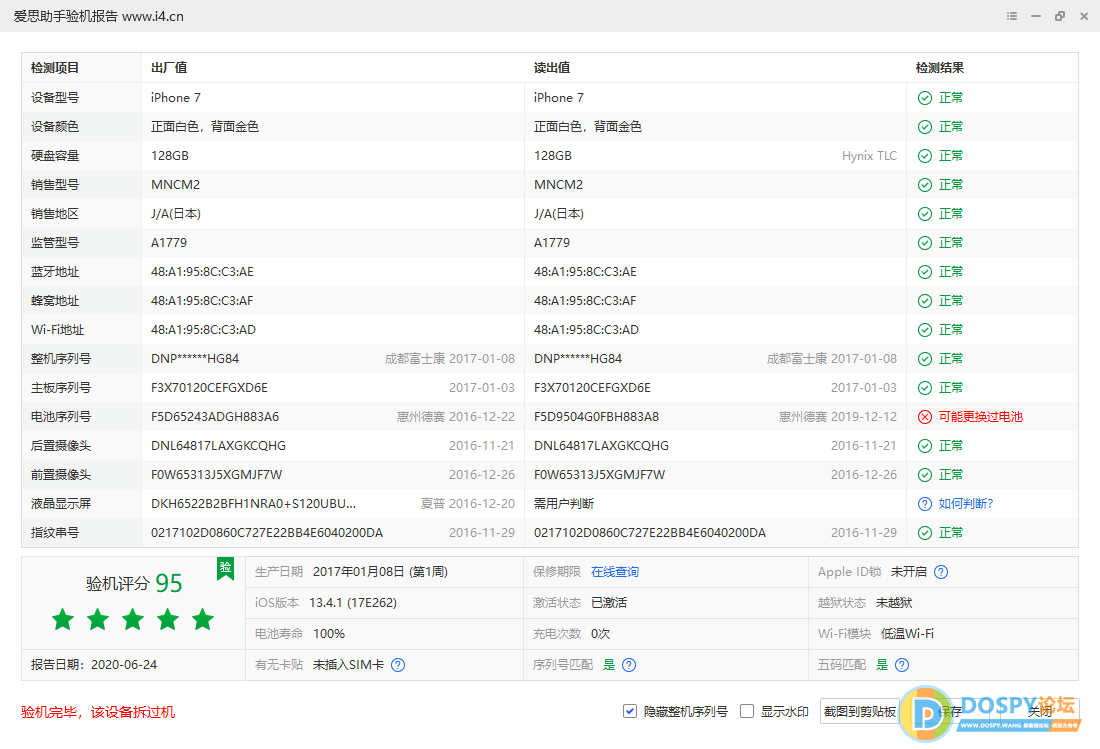The height and width of the screenshot is (749, 1100).
Task: Click iOS version 13.4.1 (17E262)
Action: coord(353,603)
